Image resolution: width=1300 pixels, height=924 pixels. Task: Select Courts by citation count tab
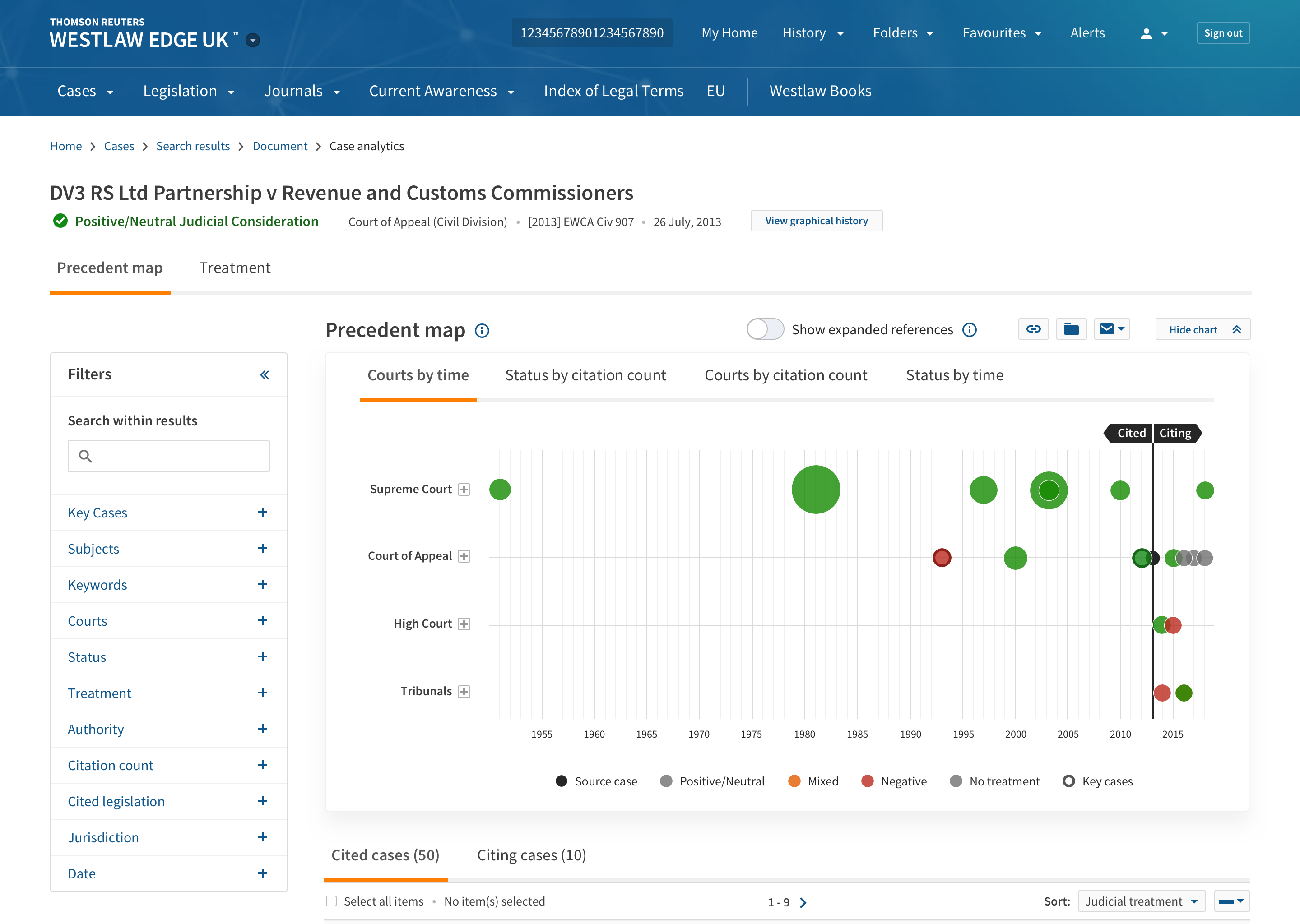pyautogui.click(x=785, y=375)
